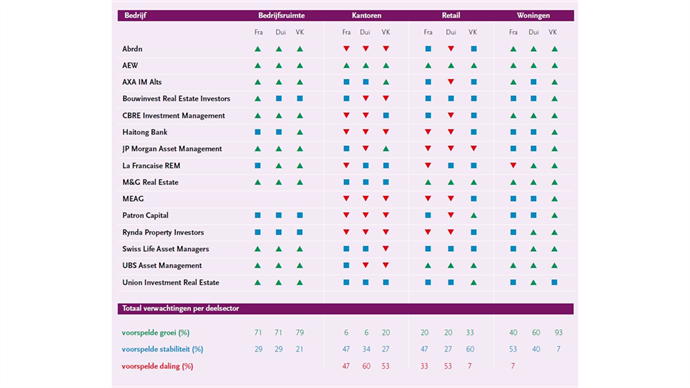The image size is (690, 388).
Task: Click growth value 79 under Bedrijfsruimte VK
Action: 300,333
